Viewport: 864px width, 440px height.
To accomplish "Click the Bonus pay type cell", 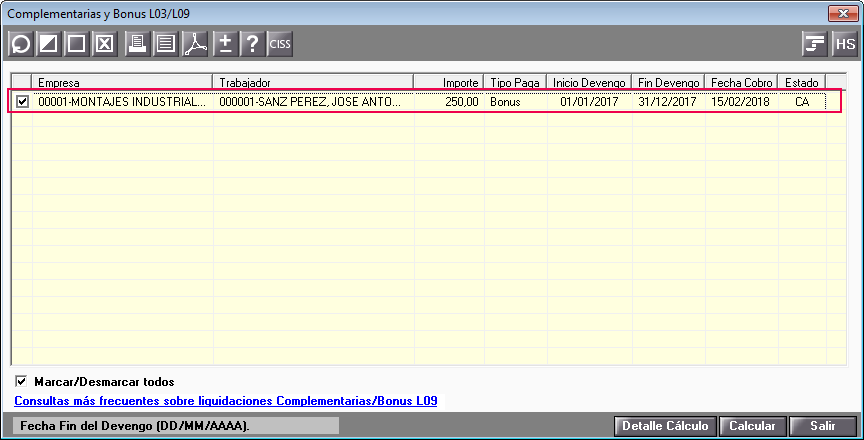I will [515, 102].
